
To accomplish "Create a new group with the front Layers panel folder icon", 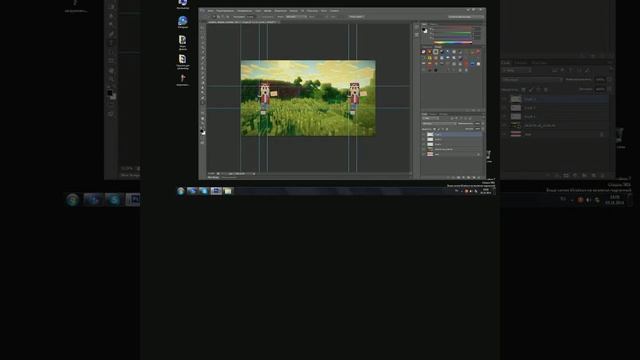I will click(469, 178).
